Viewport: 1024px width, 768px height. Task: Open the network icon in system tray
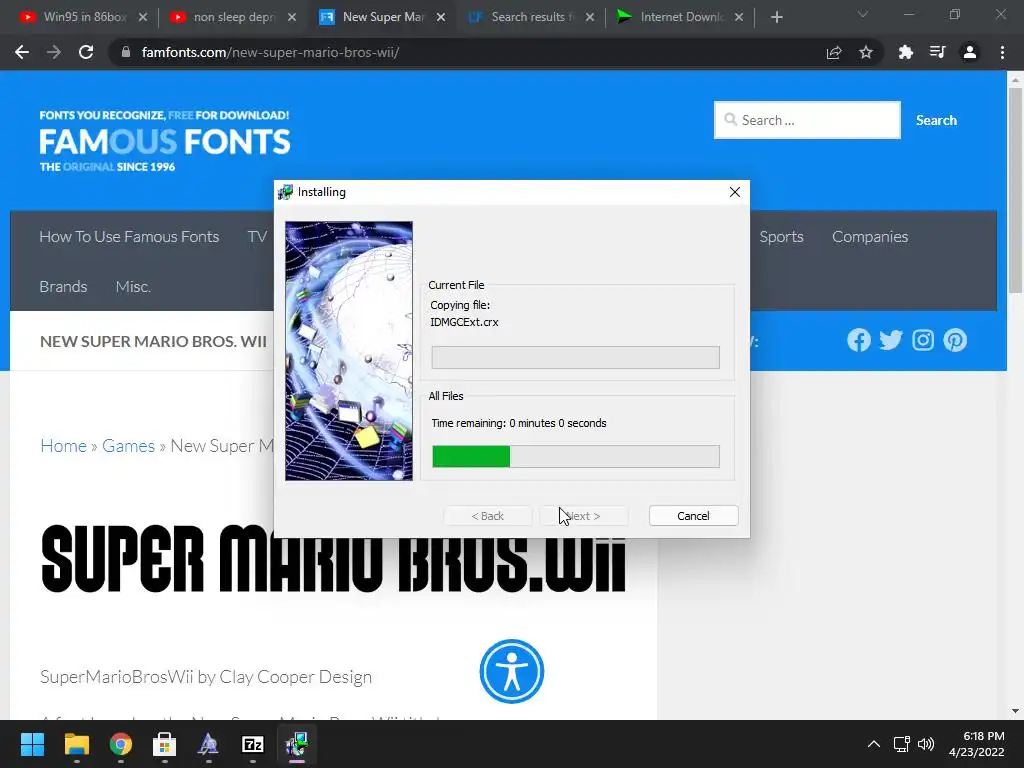tap(902, 744)
